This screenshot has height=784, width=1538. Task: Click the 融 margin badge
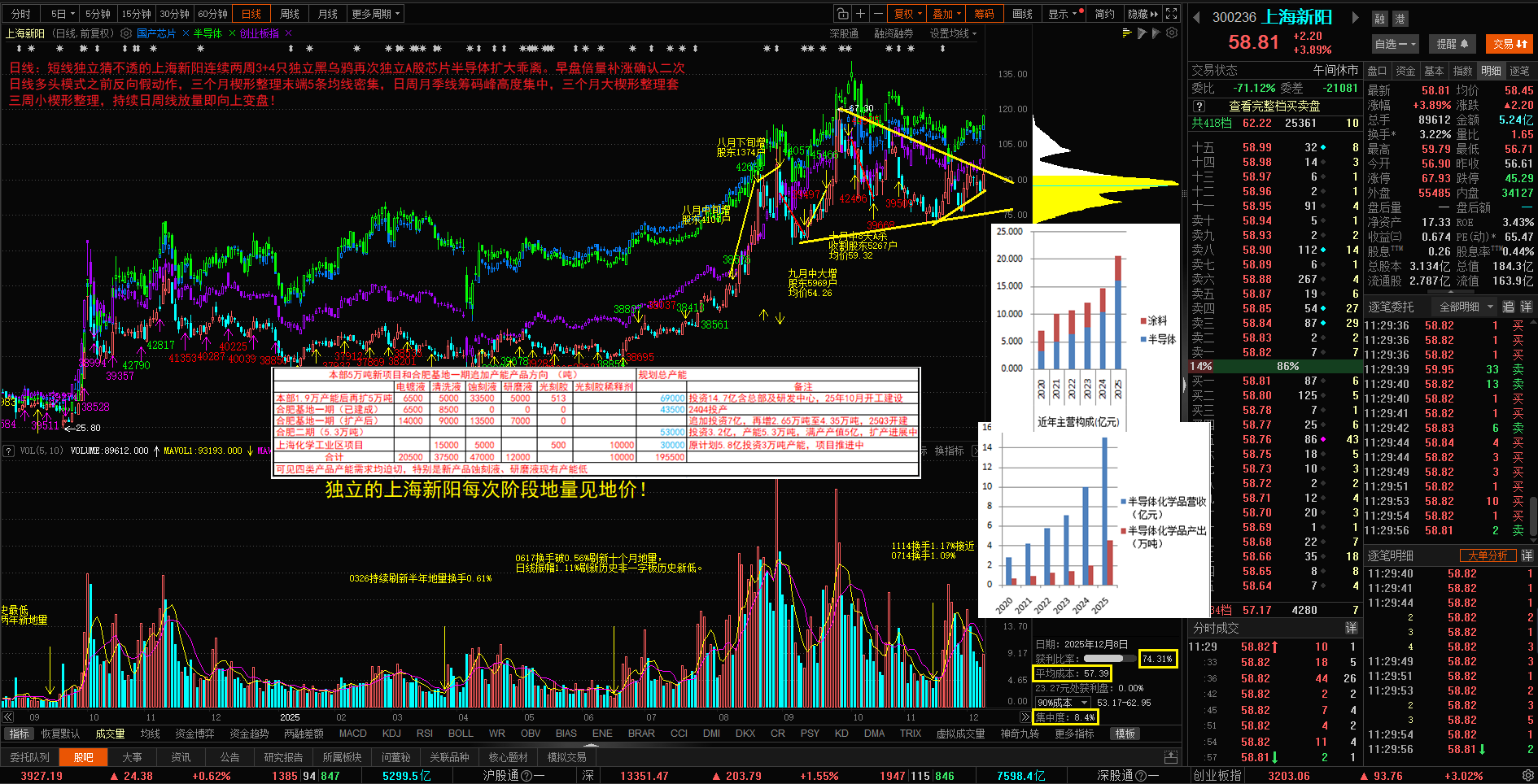1379,19
